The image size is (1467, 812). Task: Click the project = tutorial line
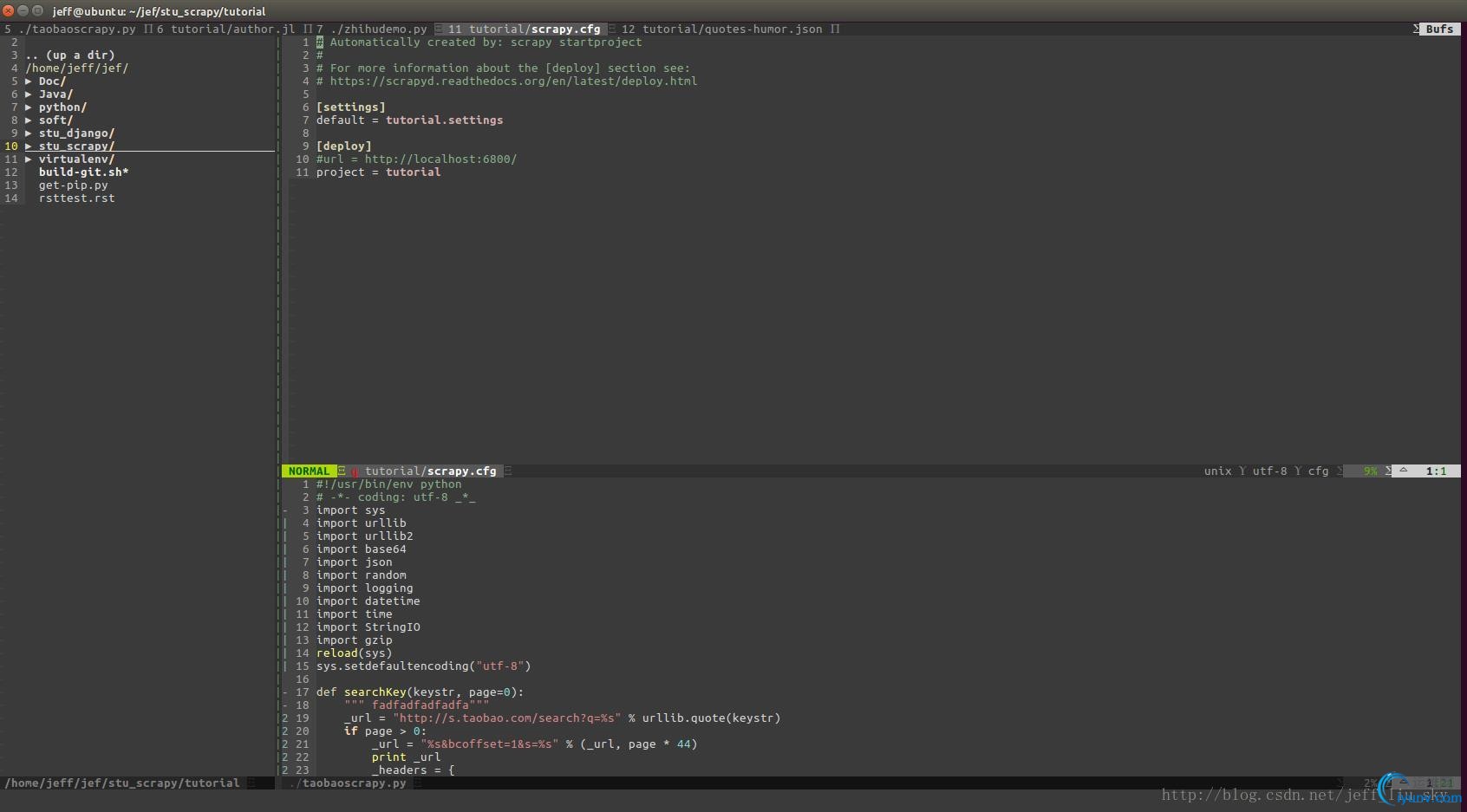pos(378,172)
